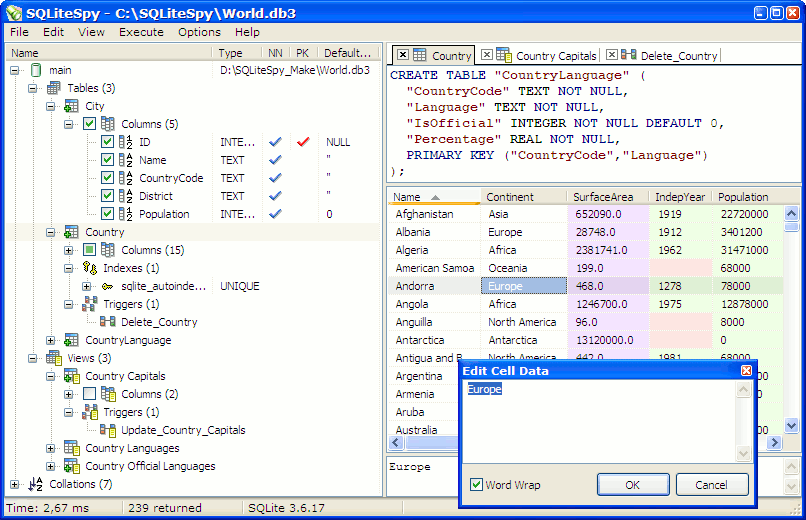
Task: Click the Delete_Country trigger icon
Action: point(108,322)
